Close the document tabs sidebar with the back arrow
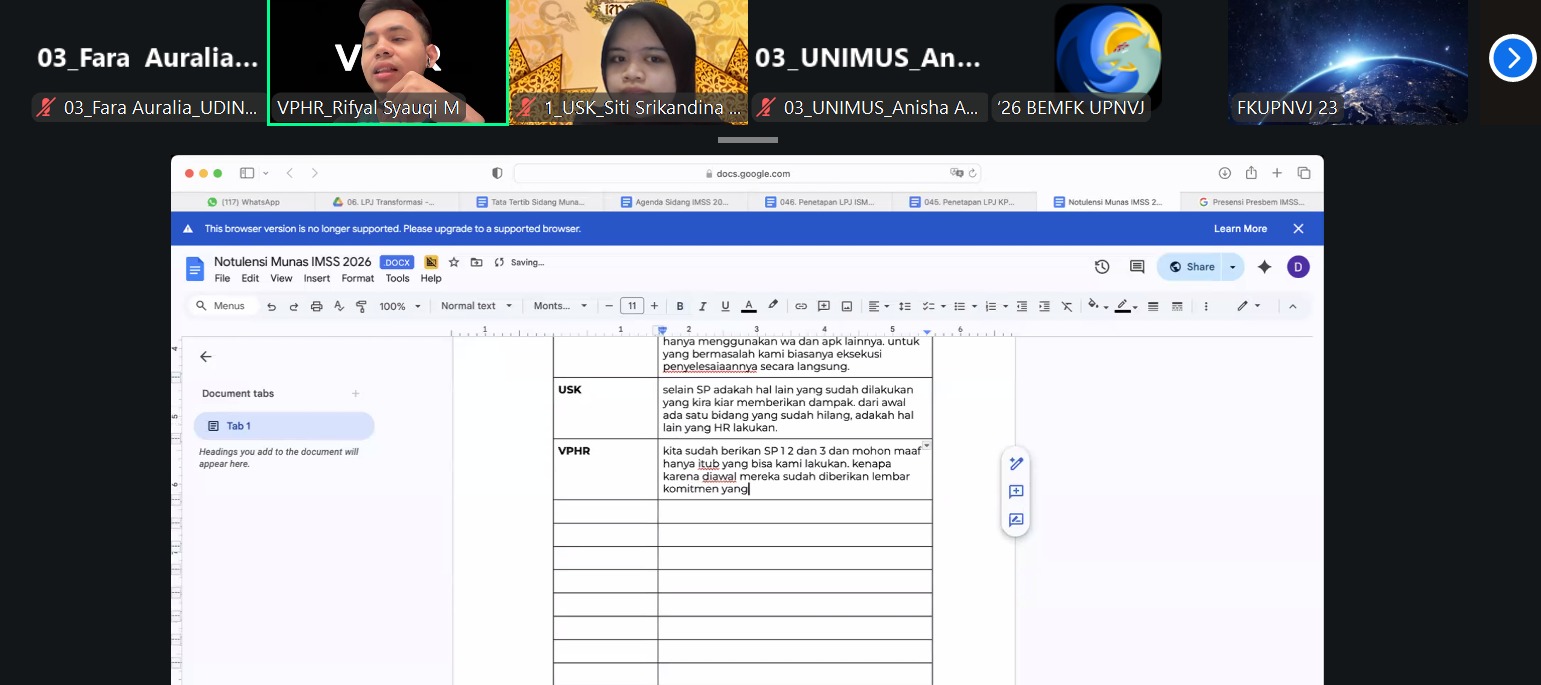This screenshot has height=685, width=1541. pos(206,357)
